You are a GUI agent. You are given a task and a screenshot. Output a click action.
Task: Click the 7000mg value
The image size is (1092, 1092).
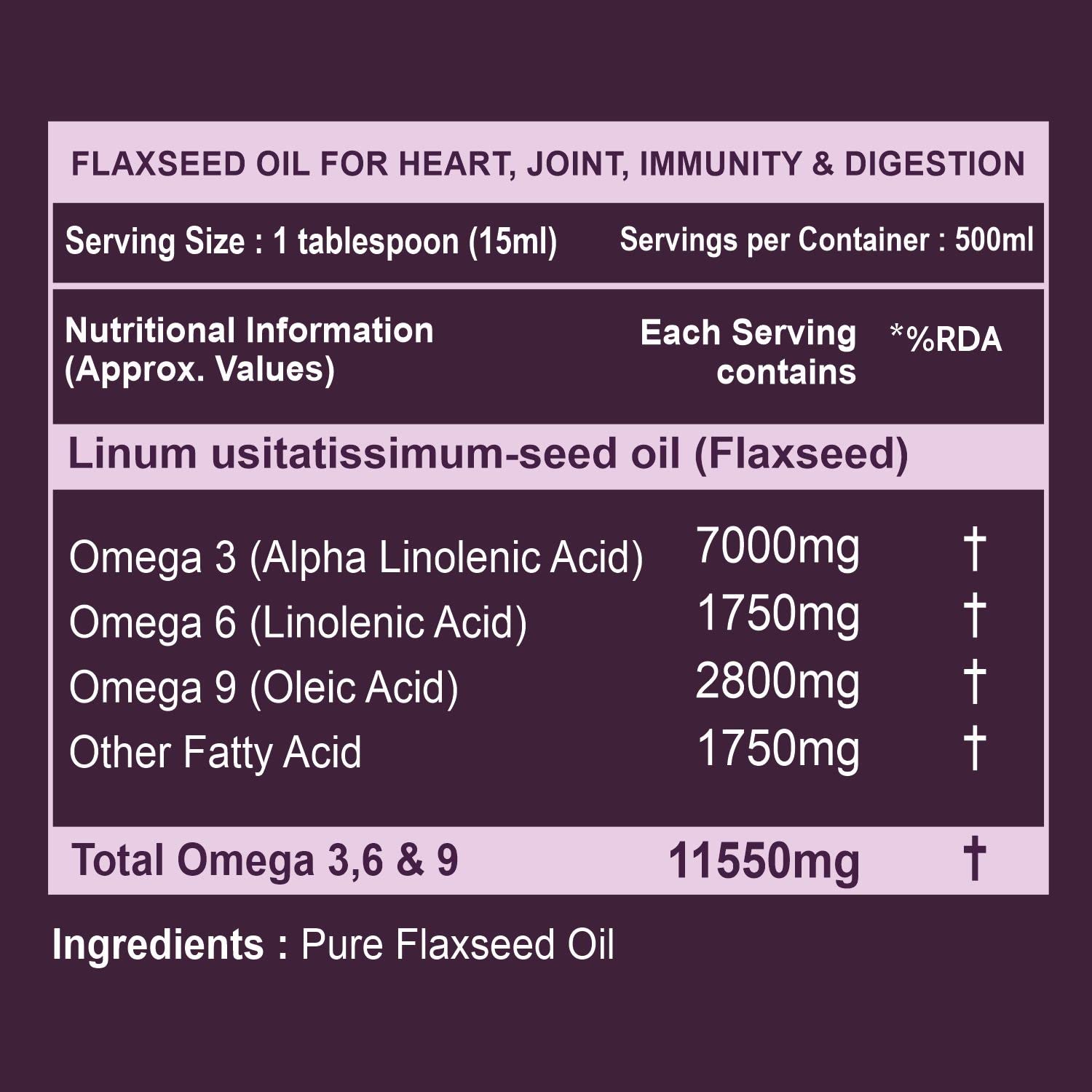click(x=778, y=547)
